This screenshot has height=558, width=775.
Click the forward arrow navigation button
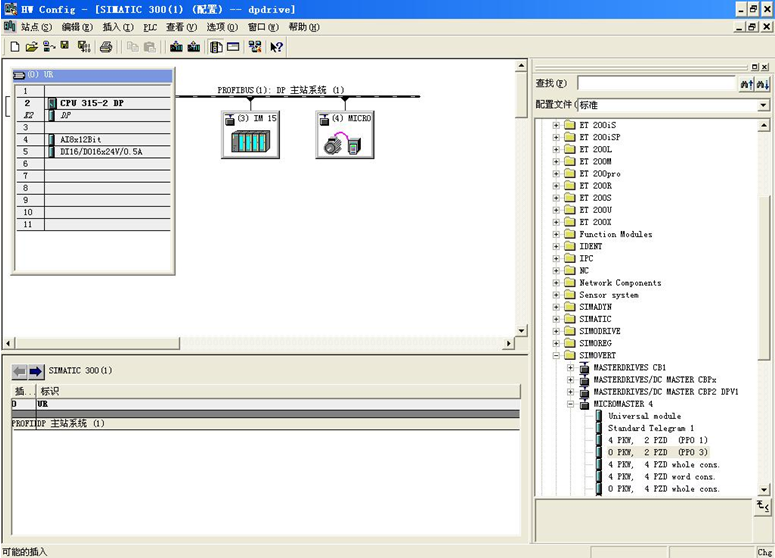(x=36, y=371)
